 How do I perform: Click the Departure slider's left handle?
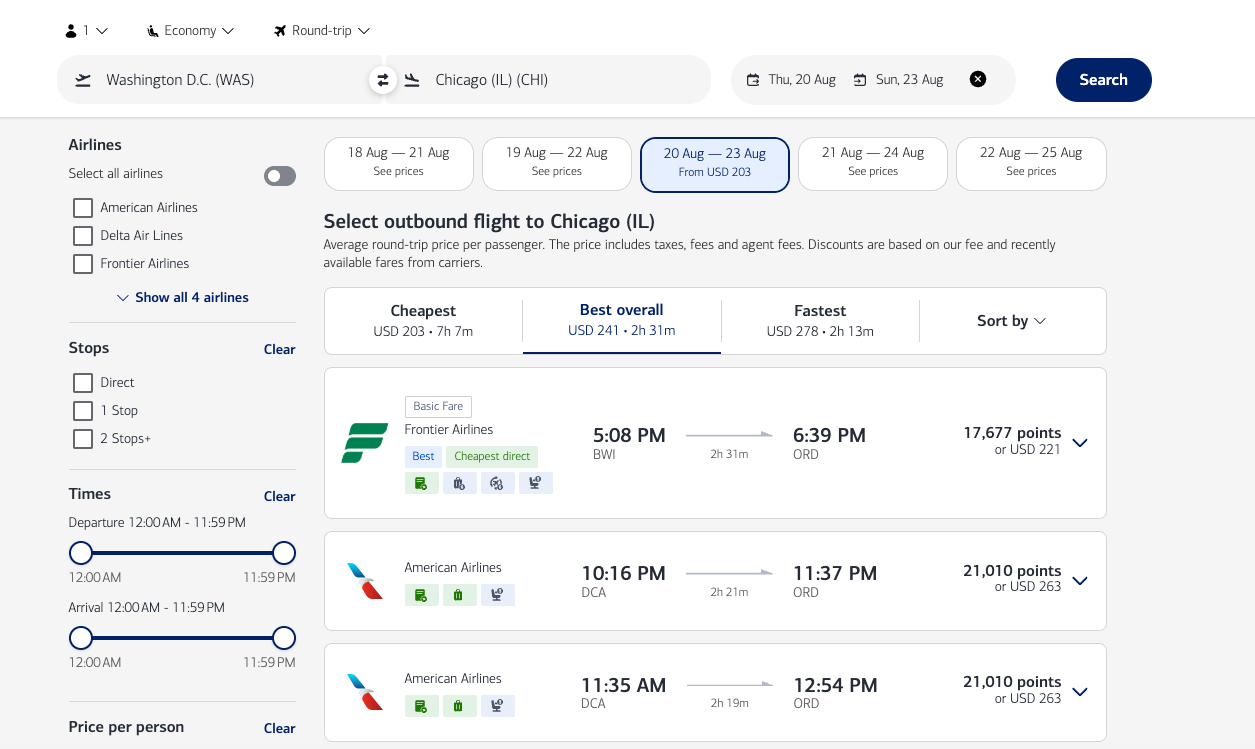click(x=81, y=553)
